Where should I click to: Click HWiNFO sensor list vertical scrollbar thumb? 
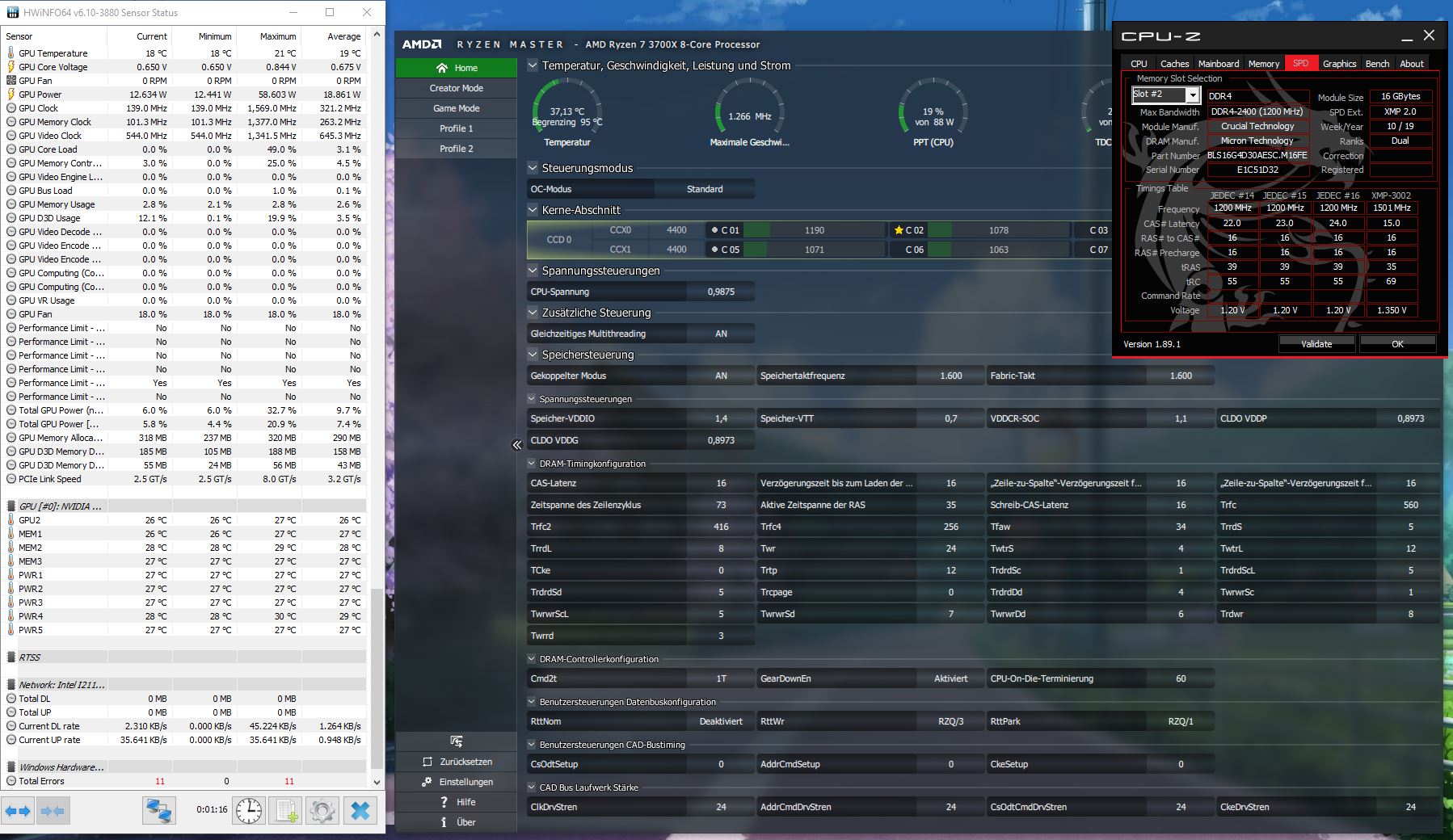coord(377,678)
